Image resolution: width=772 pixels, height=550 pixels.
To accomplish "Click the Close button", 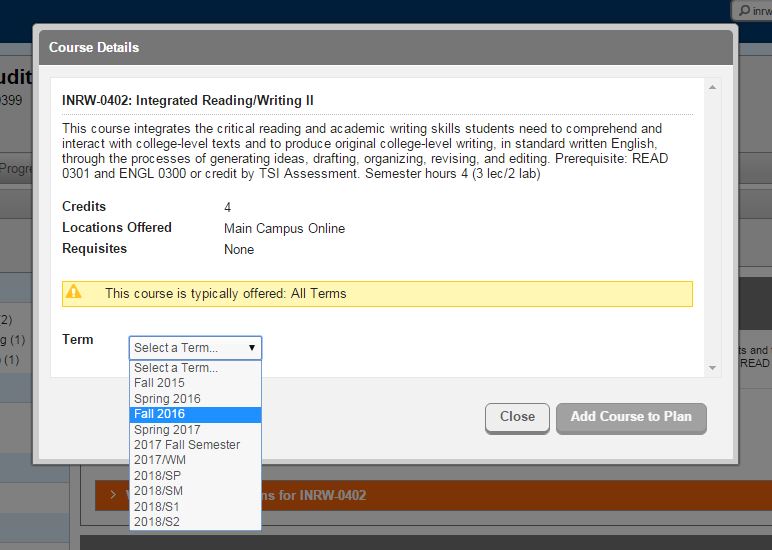I will [517, 418].
